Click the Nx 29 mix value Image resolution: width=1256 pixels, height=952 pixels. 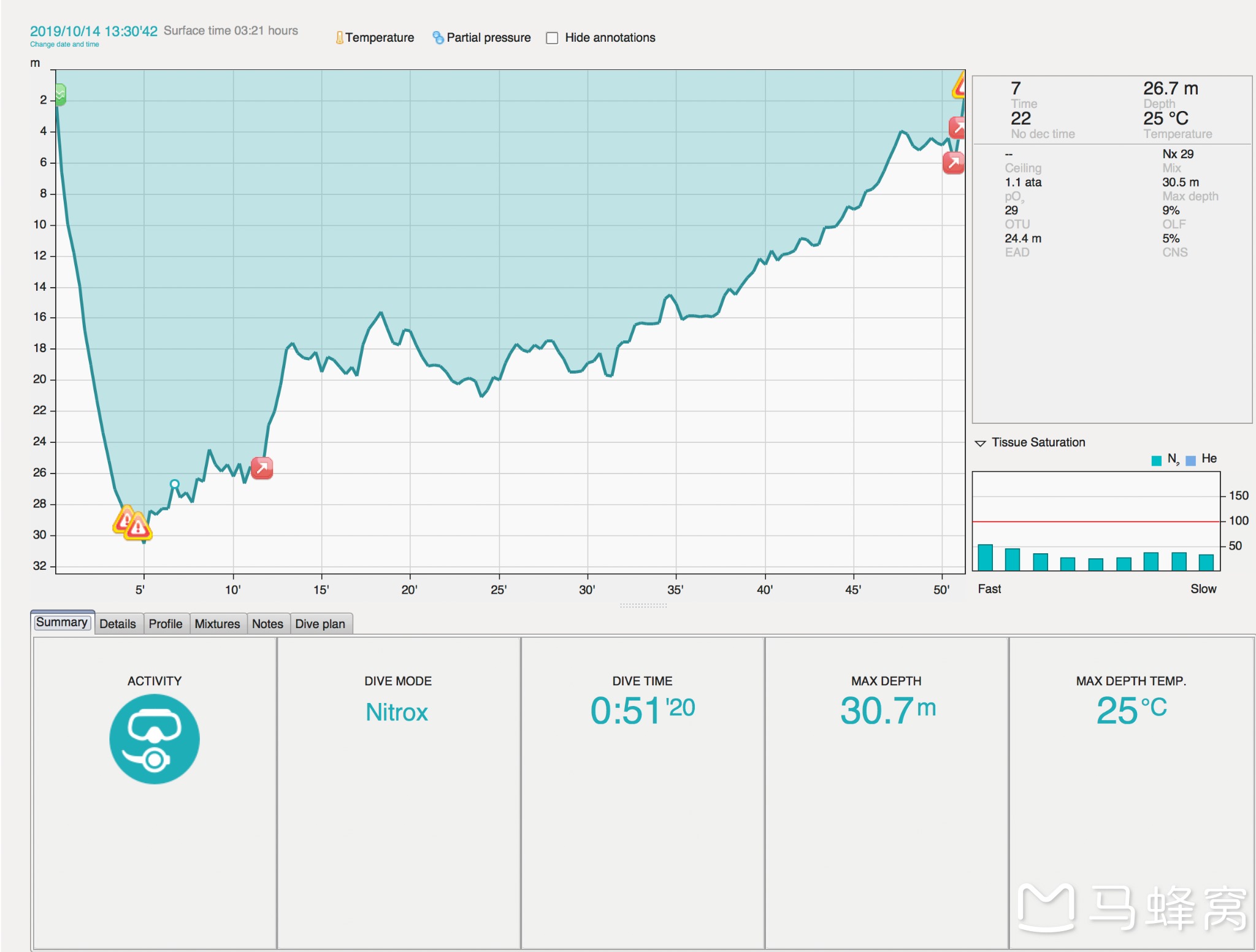tap(1178, 154)
